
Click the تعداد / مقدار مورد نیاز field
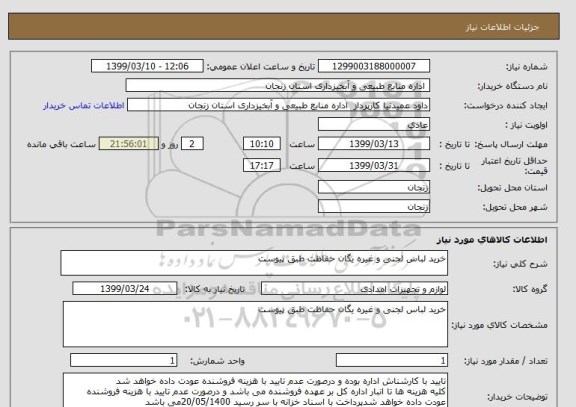[x=392, y=360]
